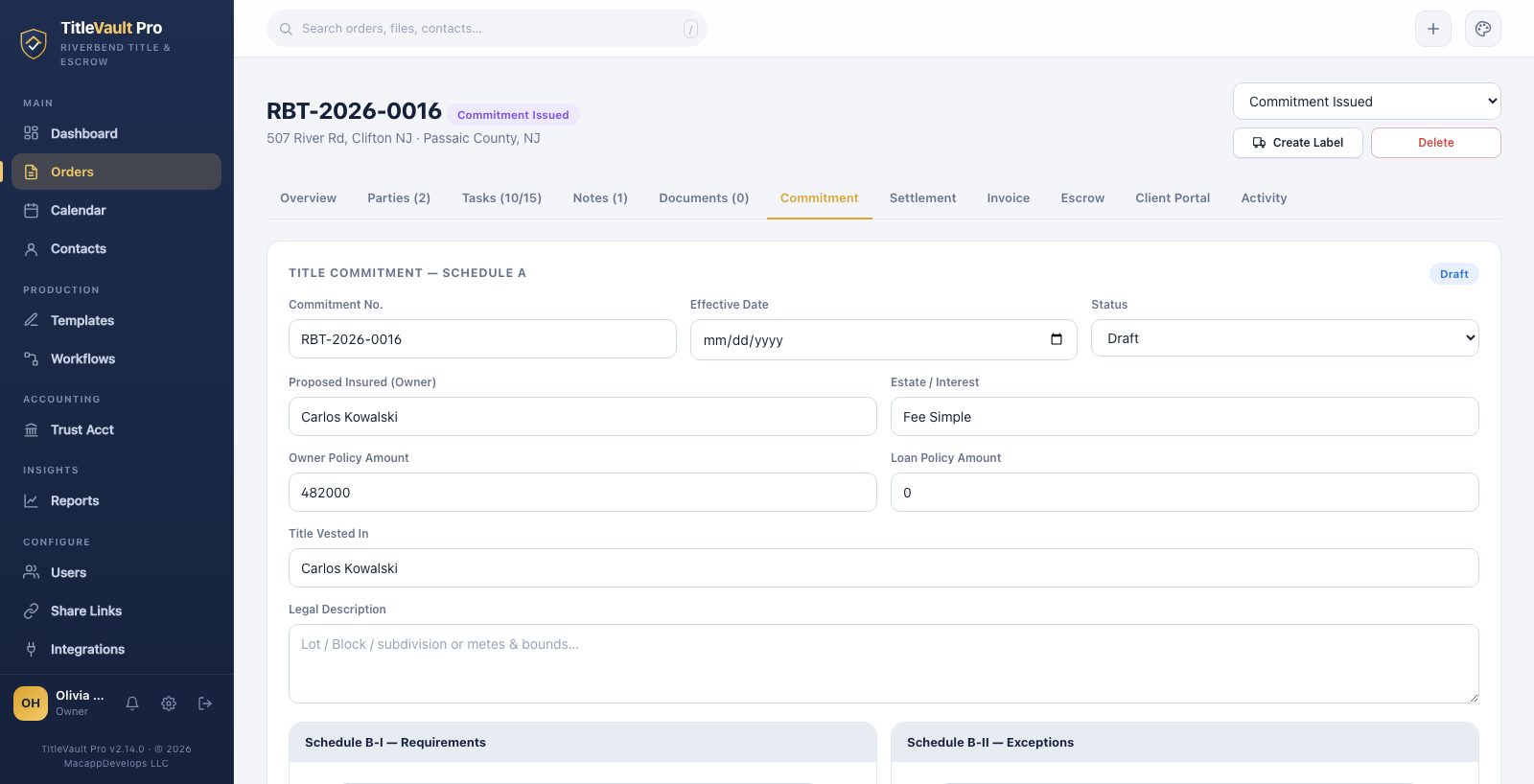The width and height of the screenshot is (1534, 784).
Task: Click the logout arrow icon
Action: tap(205, 703)
